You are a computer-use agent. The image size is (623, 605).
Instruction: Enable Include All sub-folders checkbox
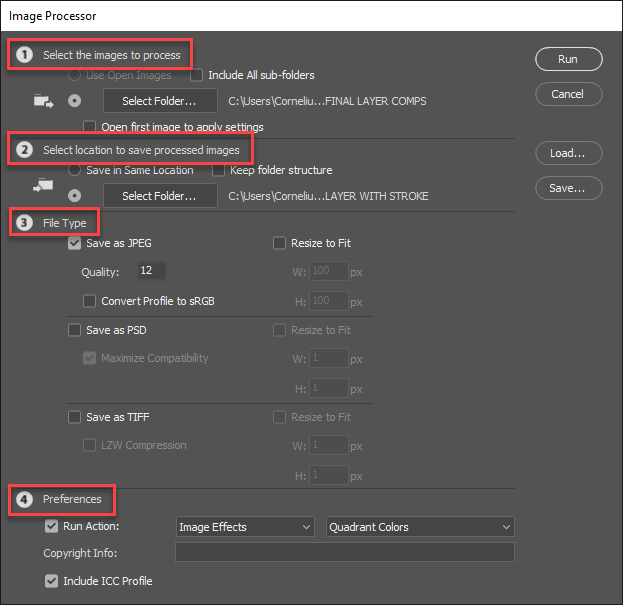(196, 75)
